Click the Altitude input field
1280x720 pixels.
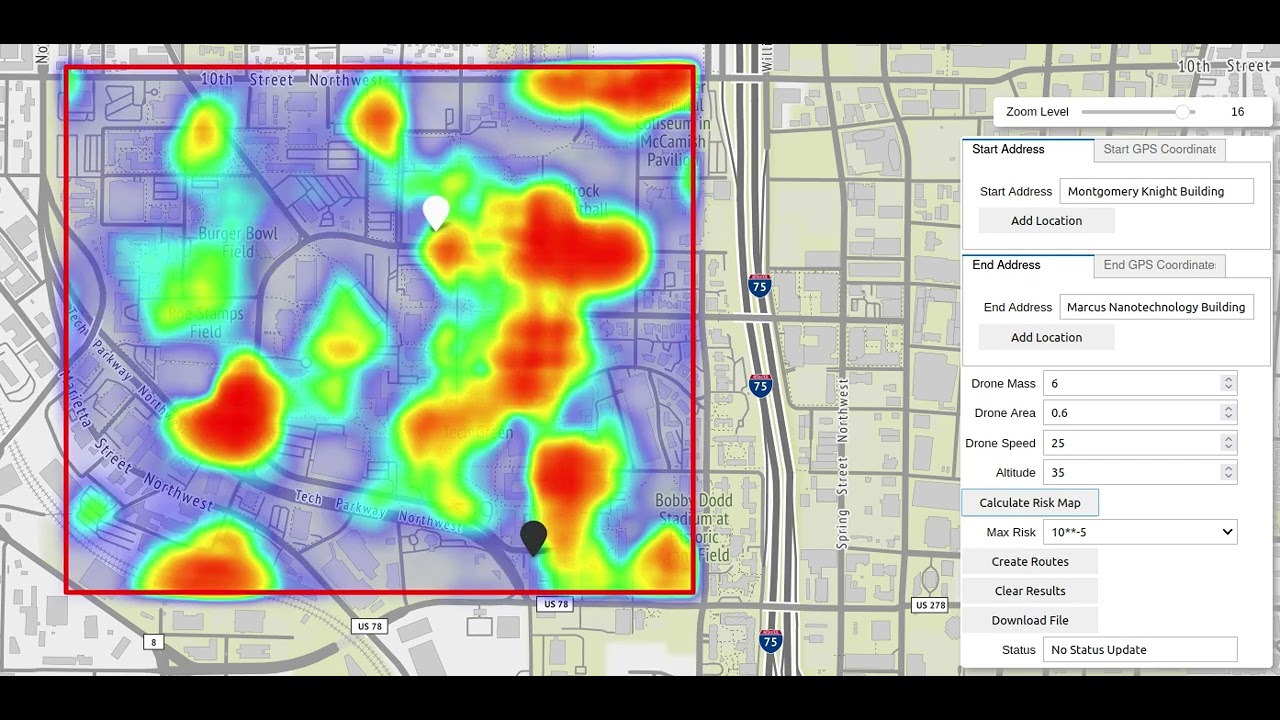pos(1140,472)
